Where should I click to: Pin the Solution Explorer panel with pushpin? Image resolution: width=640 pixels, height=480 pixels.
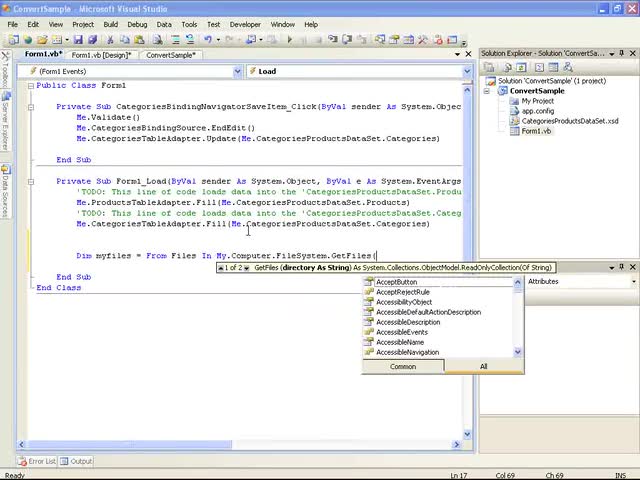coord(622,53)
